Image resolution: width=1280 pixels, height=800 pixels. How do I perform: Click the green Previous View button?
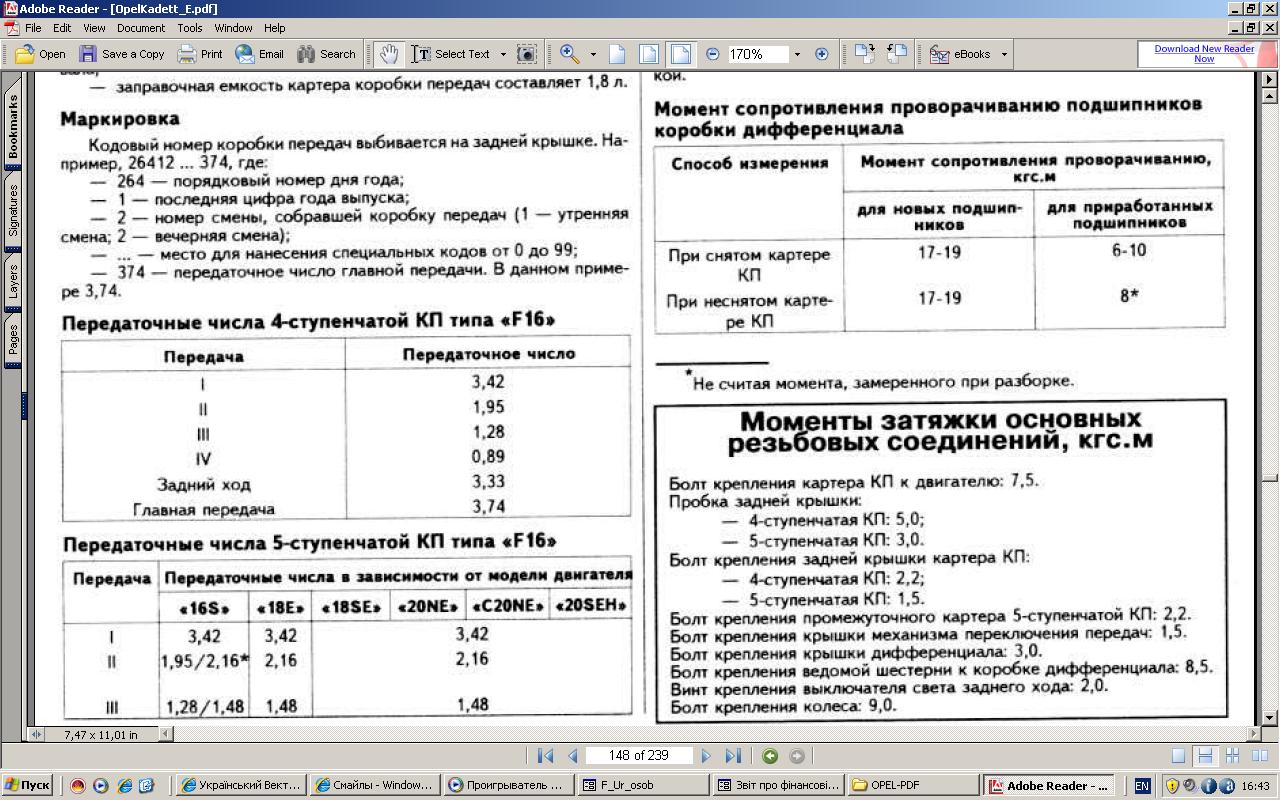point(770,756)
